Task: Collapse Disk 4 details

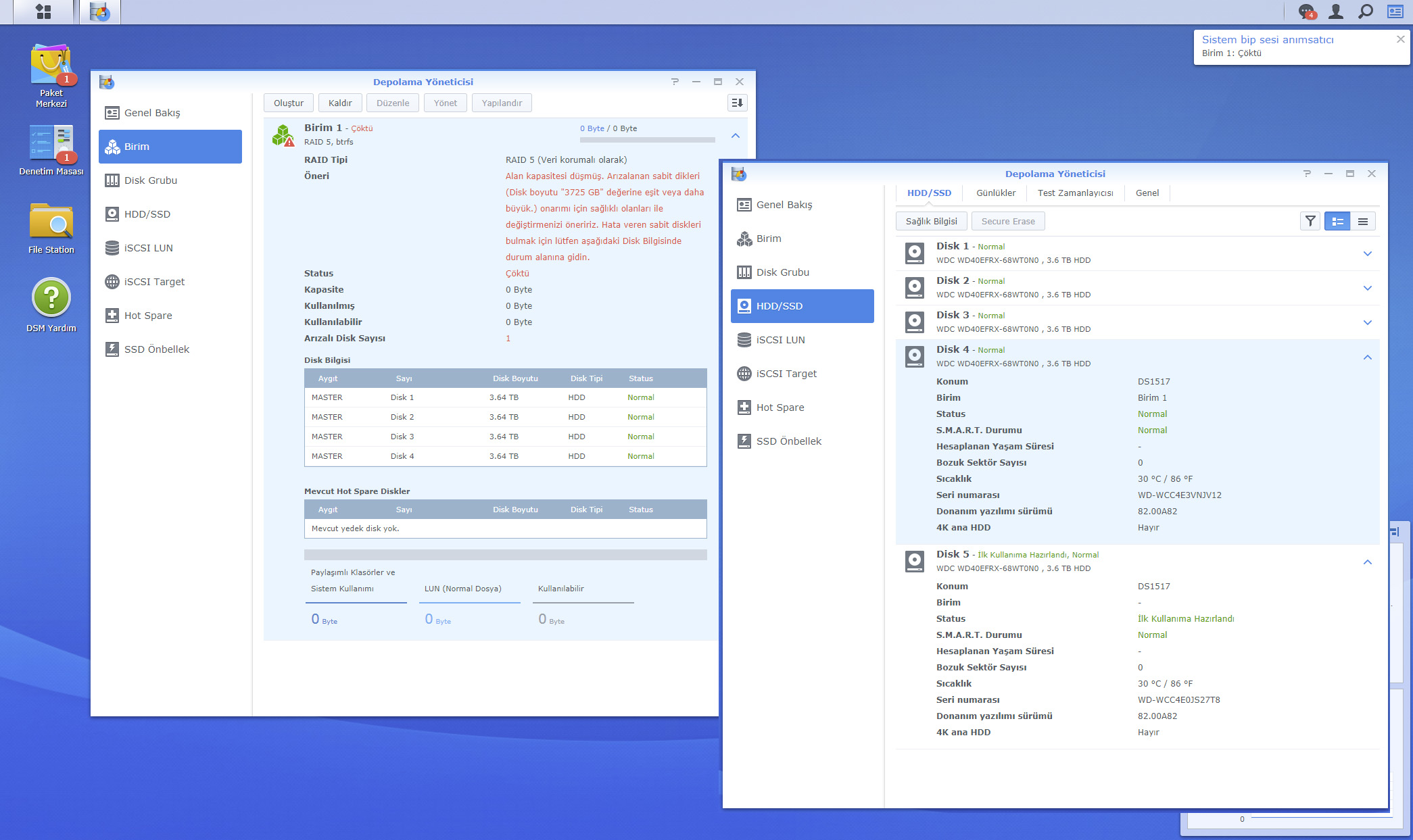Action: pyautogui.click(x=1367, y=357)
